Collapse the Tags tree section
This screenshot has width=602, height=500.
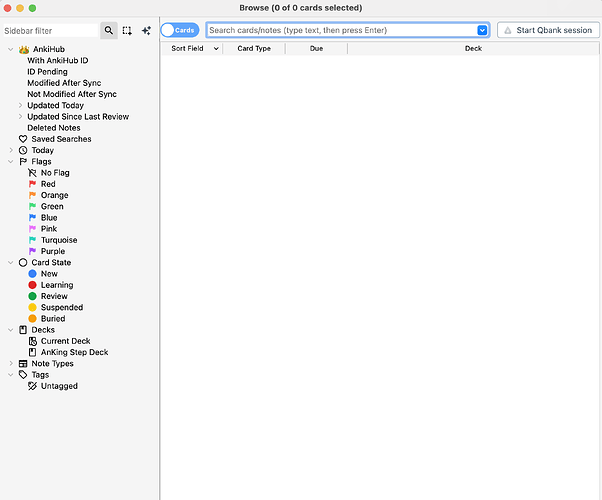[11, 374]
